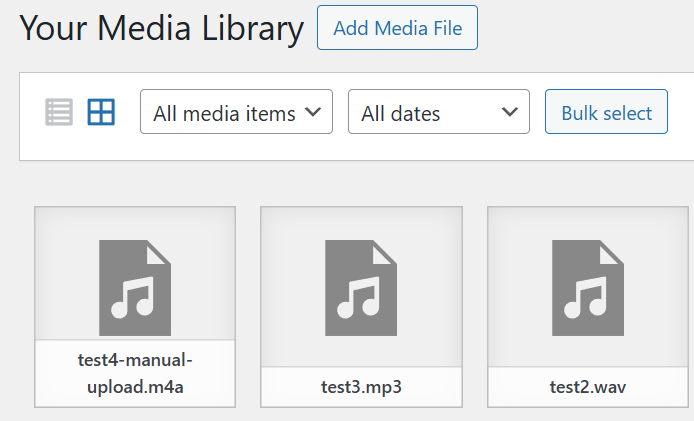Click the chevron arrow on All media items
694x421 pixels.
coord(314,112)
